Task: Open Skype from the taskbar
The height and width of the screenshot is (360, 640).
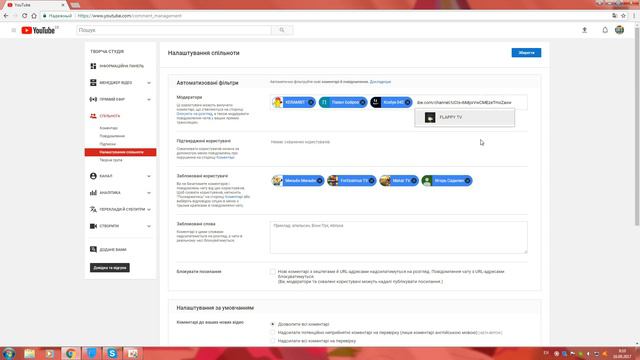Action: [x=112, y=353]
